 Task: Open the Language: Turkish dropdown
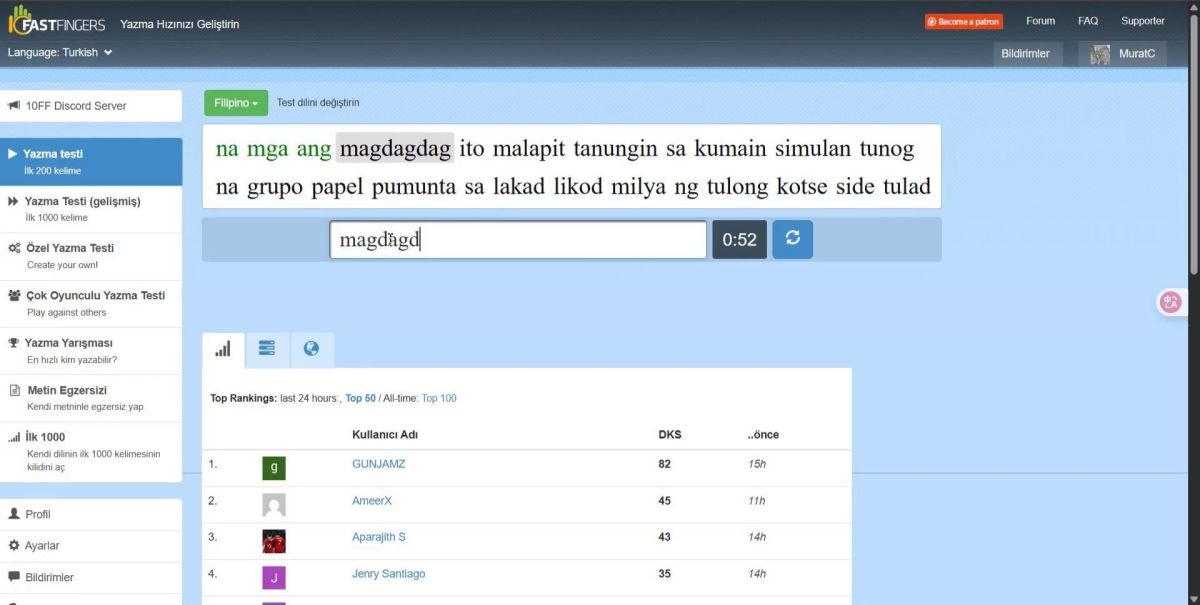point(60,52)
